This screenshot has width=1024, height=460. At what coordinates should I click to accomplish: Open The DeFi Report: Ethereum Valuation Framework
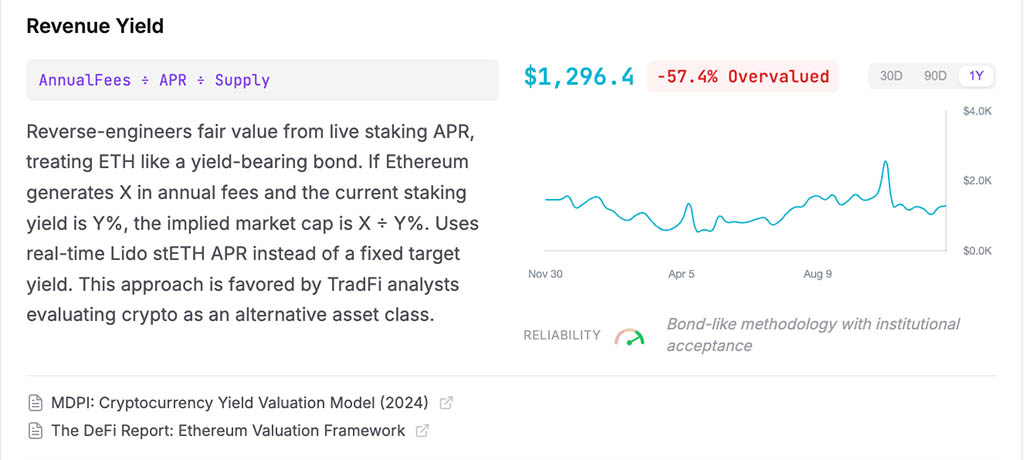click(x=228, y=431)
